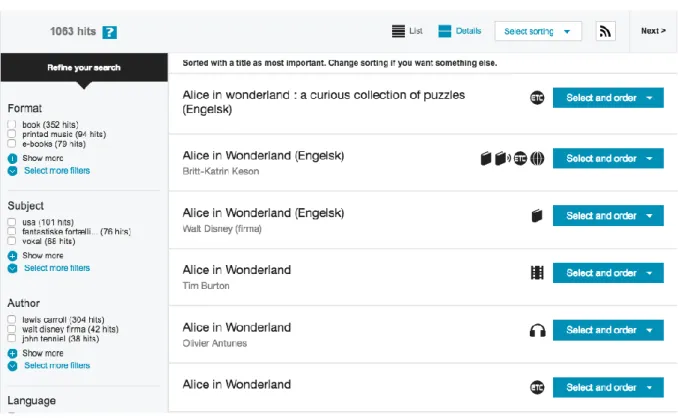Viewport: 678px width, 420px height.
Task: Open Alice in Wonderland by Walt Disney (firma)
Action: (263, 213)
